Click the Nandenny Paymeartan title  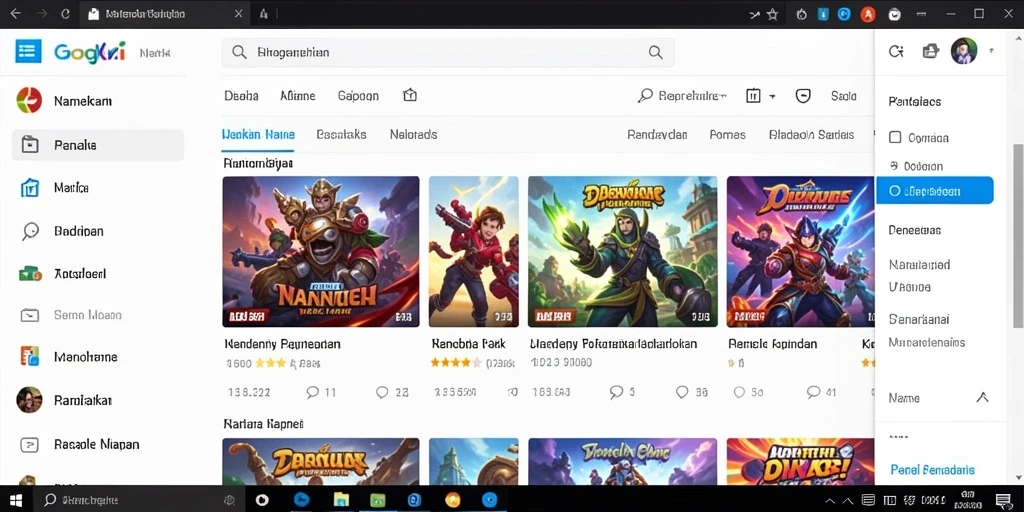coord(282,344)
